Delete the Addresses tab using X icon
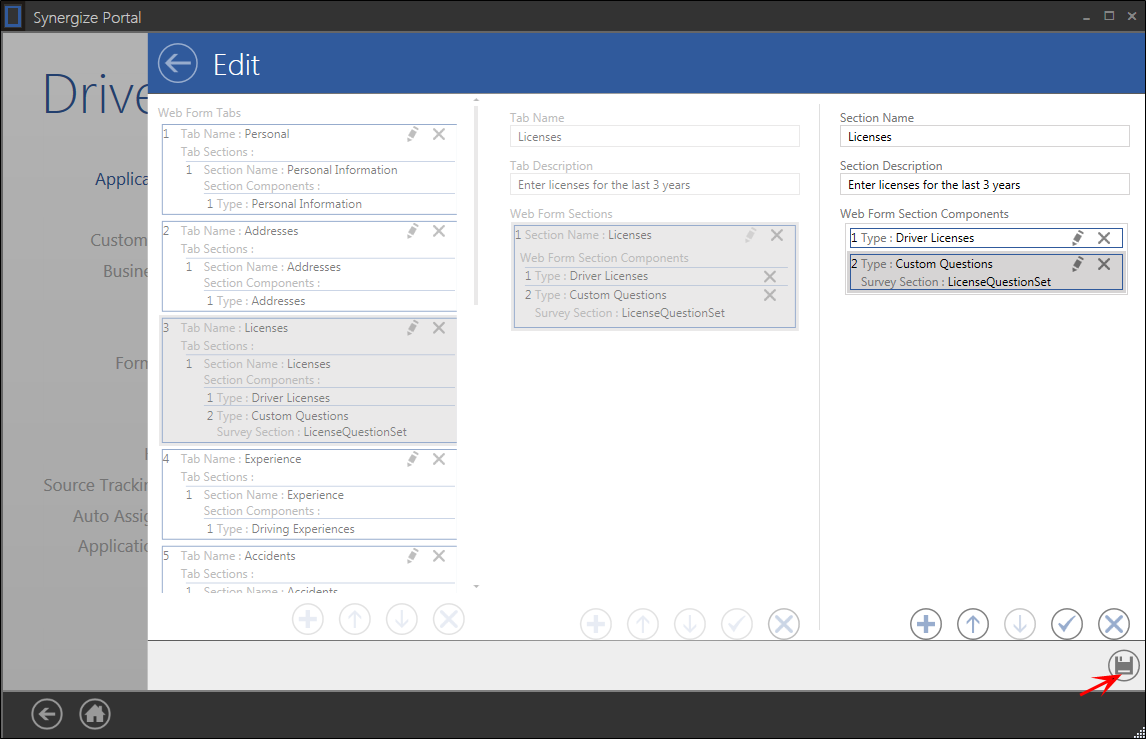This screenshot has height=739, width=1146. point(438,231)
